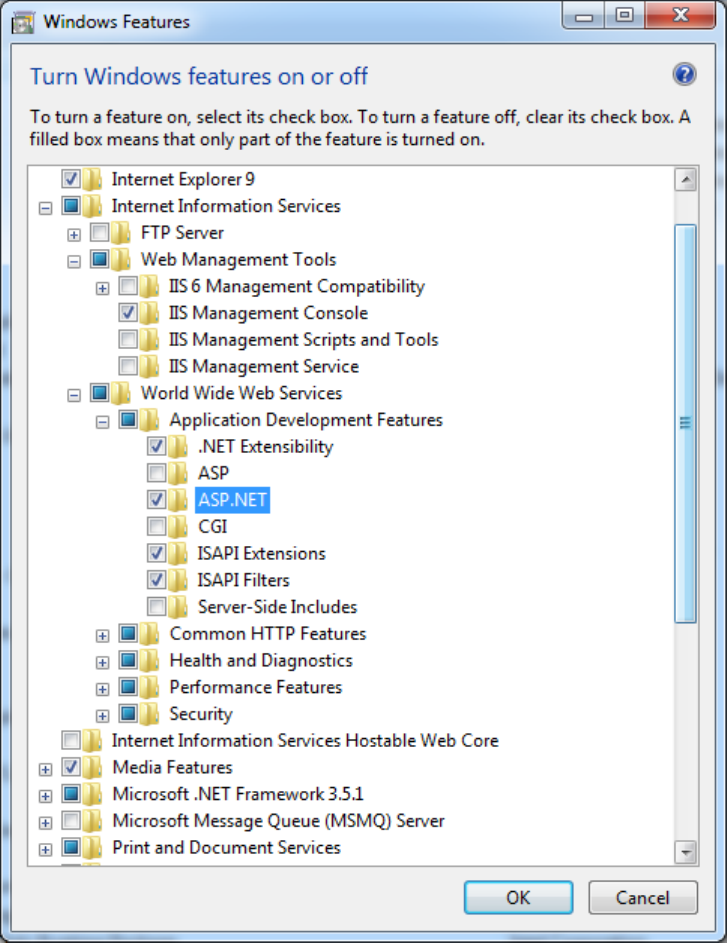This screenshot has height=943, width=727.
Task: Click folder icon beside Web Management Tools
Action: 121,259
